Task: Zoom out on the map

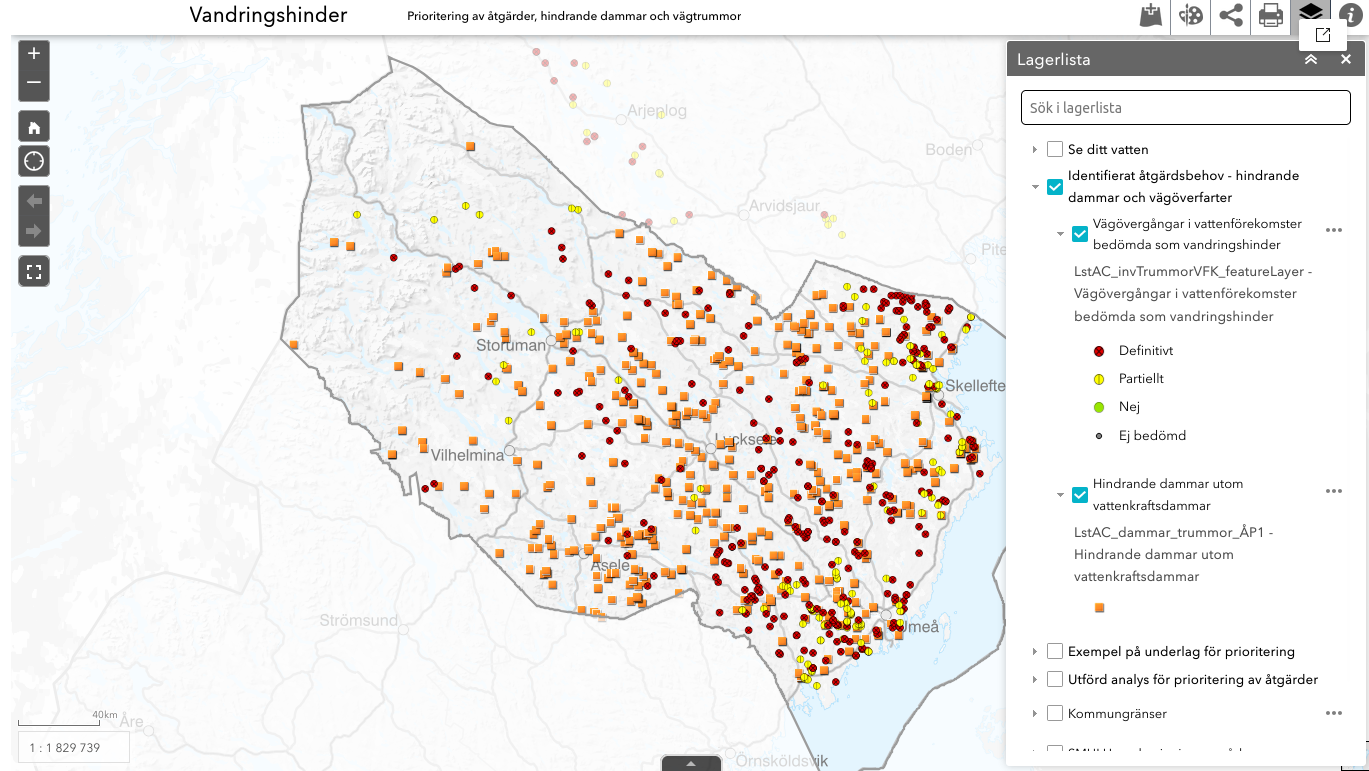Action: coord(34,84)
